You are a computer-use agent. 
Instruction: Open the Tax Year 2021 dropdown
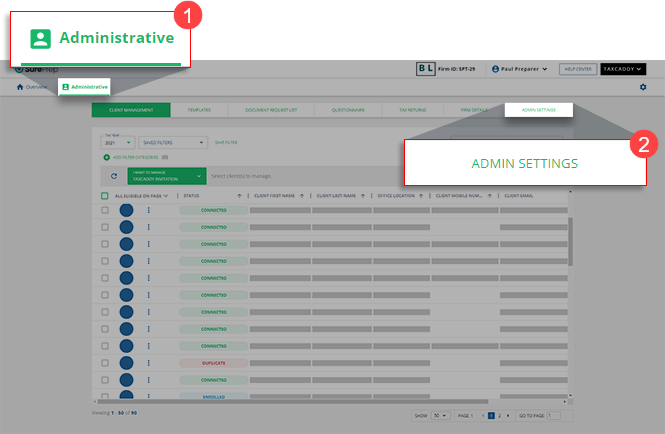tap(118, 143)
